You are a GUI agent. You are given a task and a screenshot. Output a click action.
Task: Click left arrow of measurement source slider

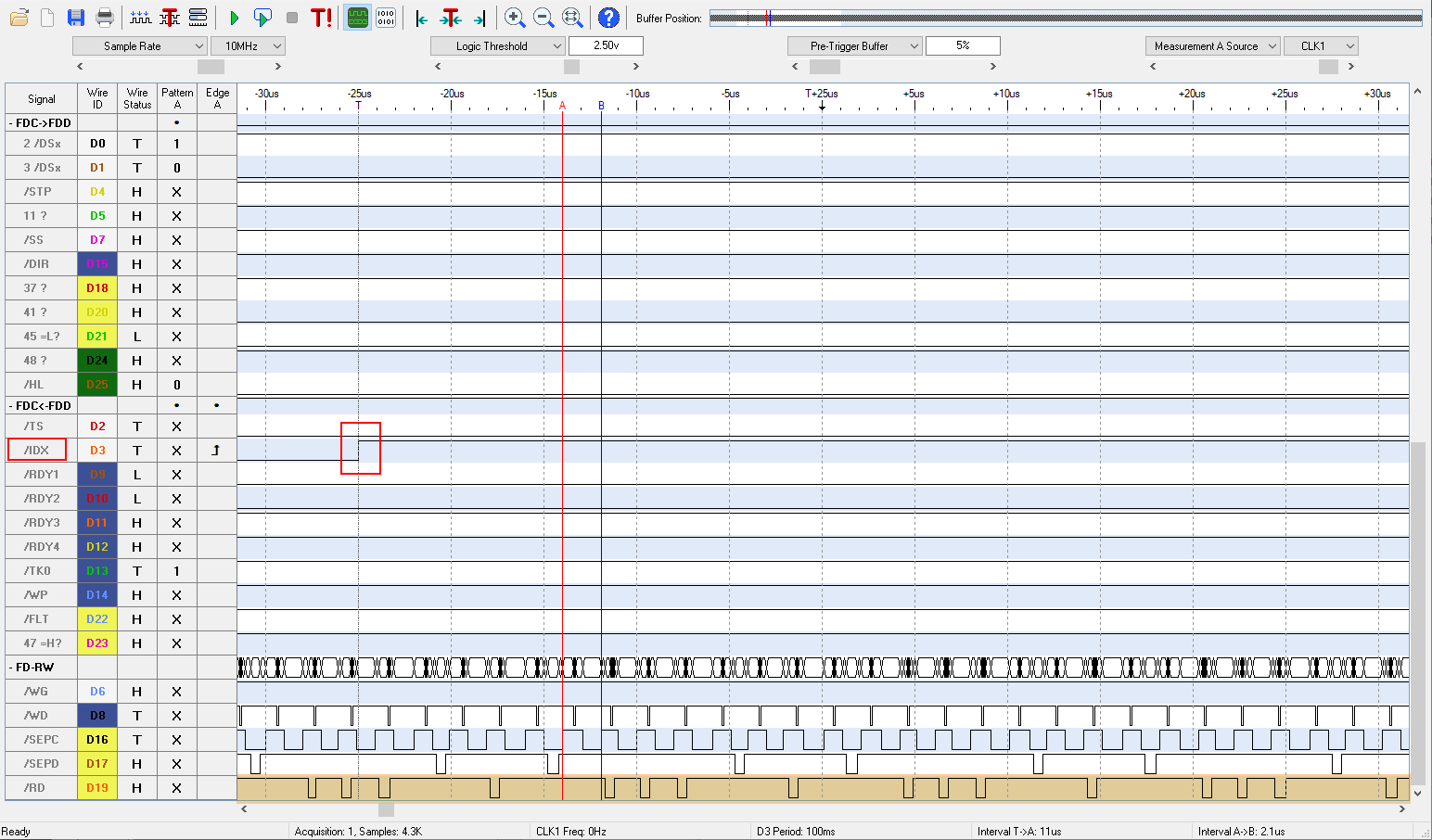[1153, 66]
